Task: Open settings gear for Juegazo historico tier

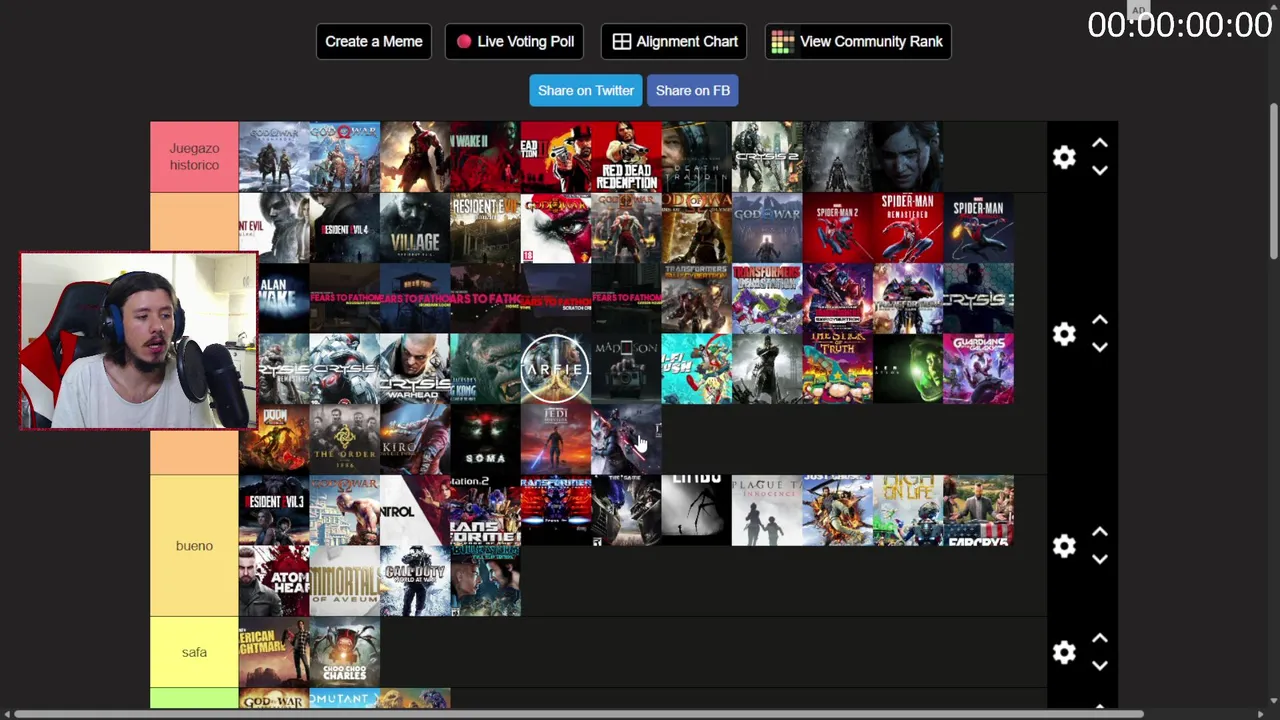Action: click(x=1064, y=157)
